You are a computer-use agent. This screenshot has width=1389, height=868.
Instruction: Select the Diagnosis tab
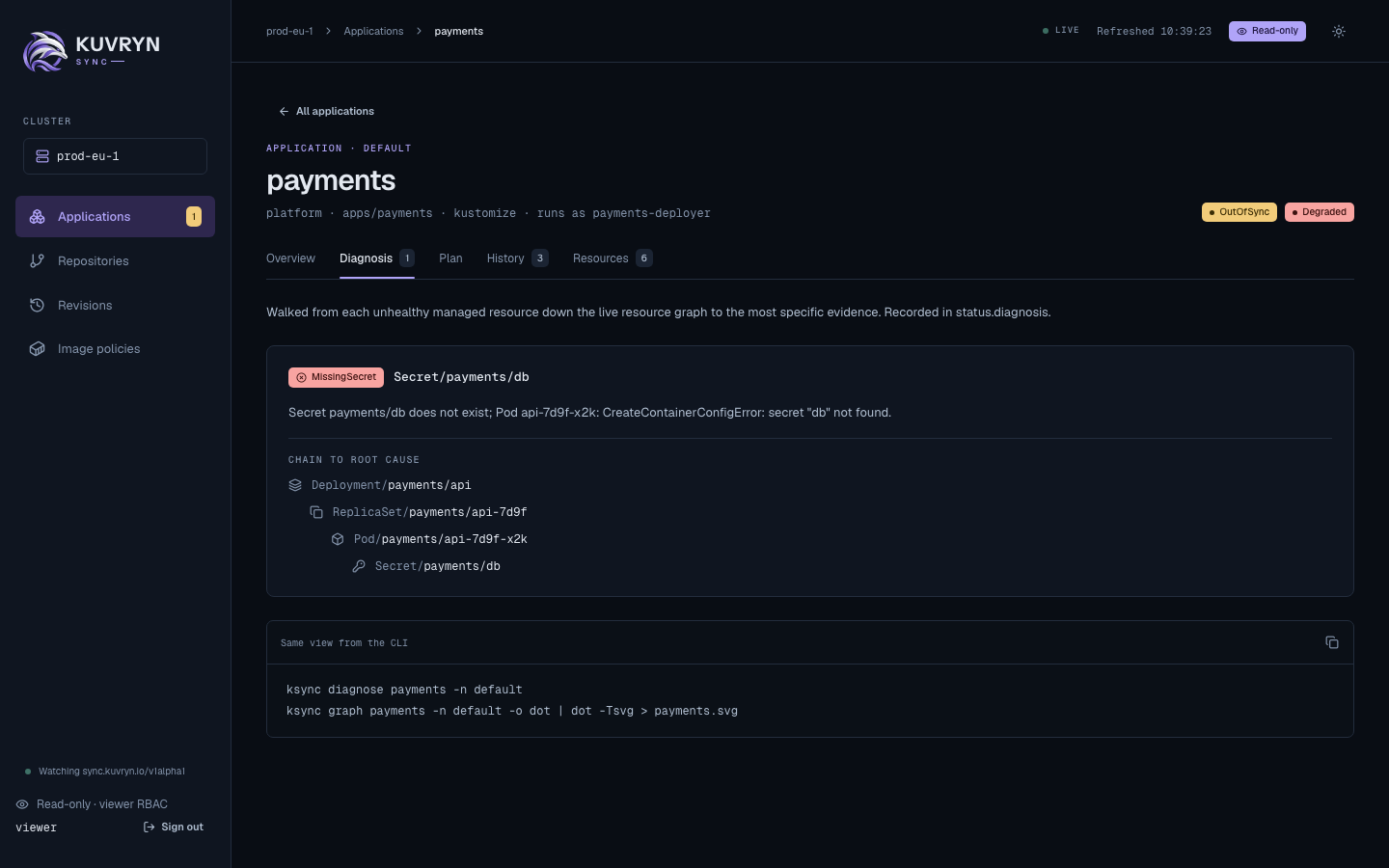coord(377,258)
